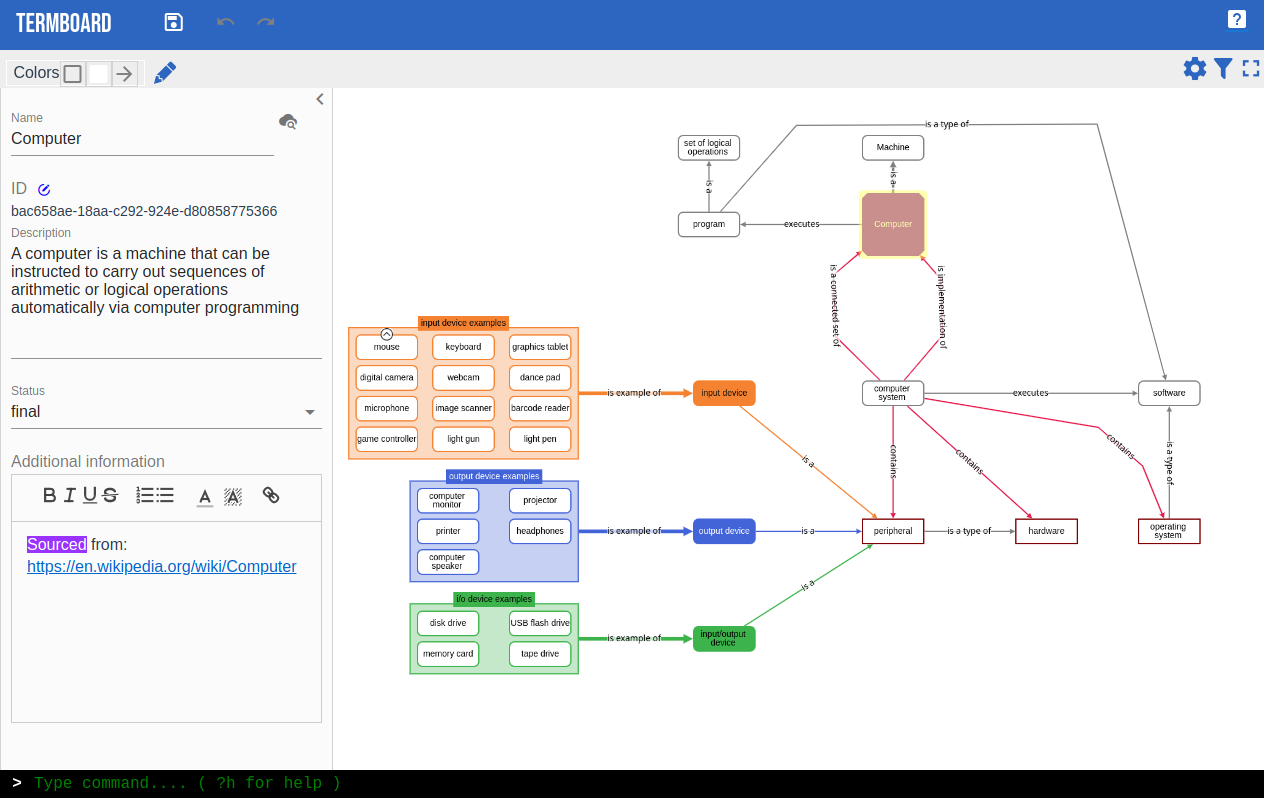Select the 'operating system' node
Image resolution: width=1264 pixels, height=798 pixels.
(1168, 531)
